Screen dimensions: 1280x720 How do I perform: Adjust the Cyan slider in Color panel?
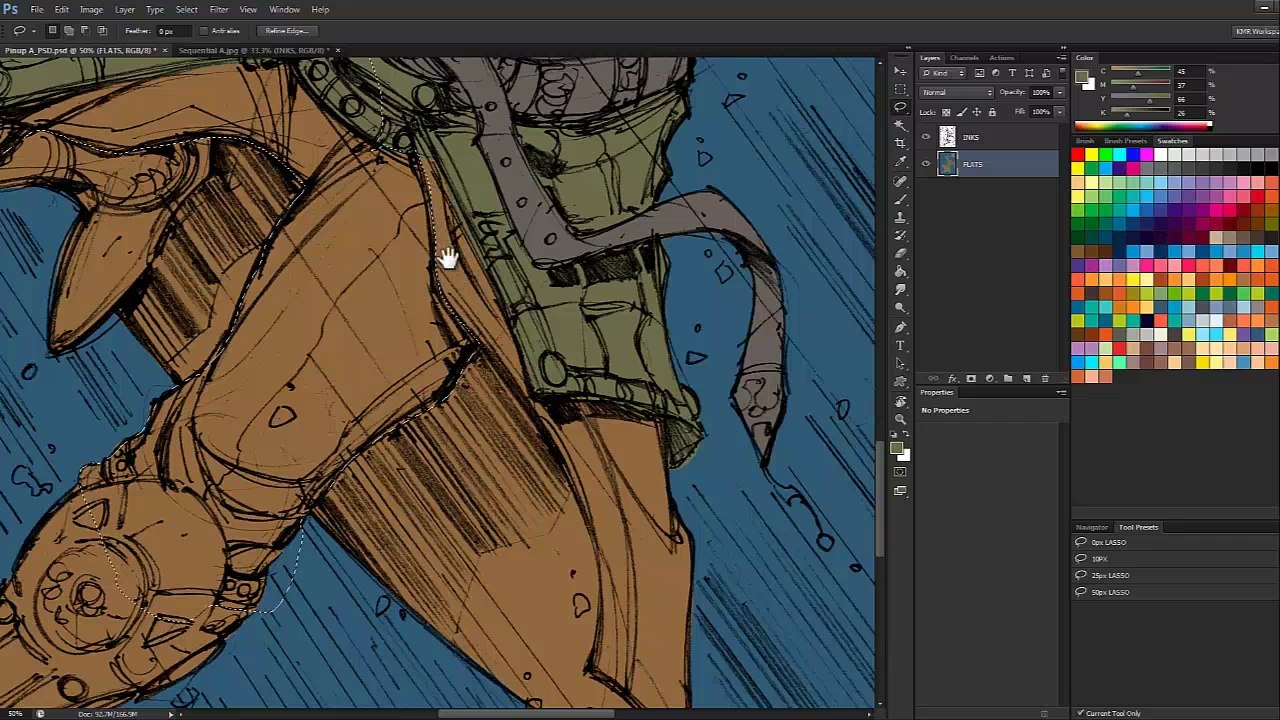(x=1137, y=72)
